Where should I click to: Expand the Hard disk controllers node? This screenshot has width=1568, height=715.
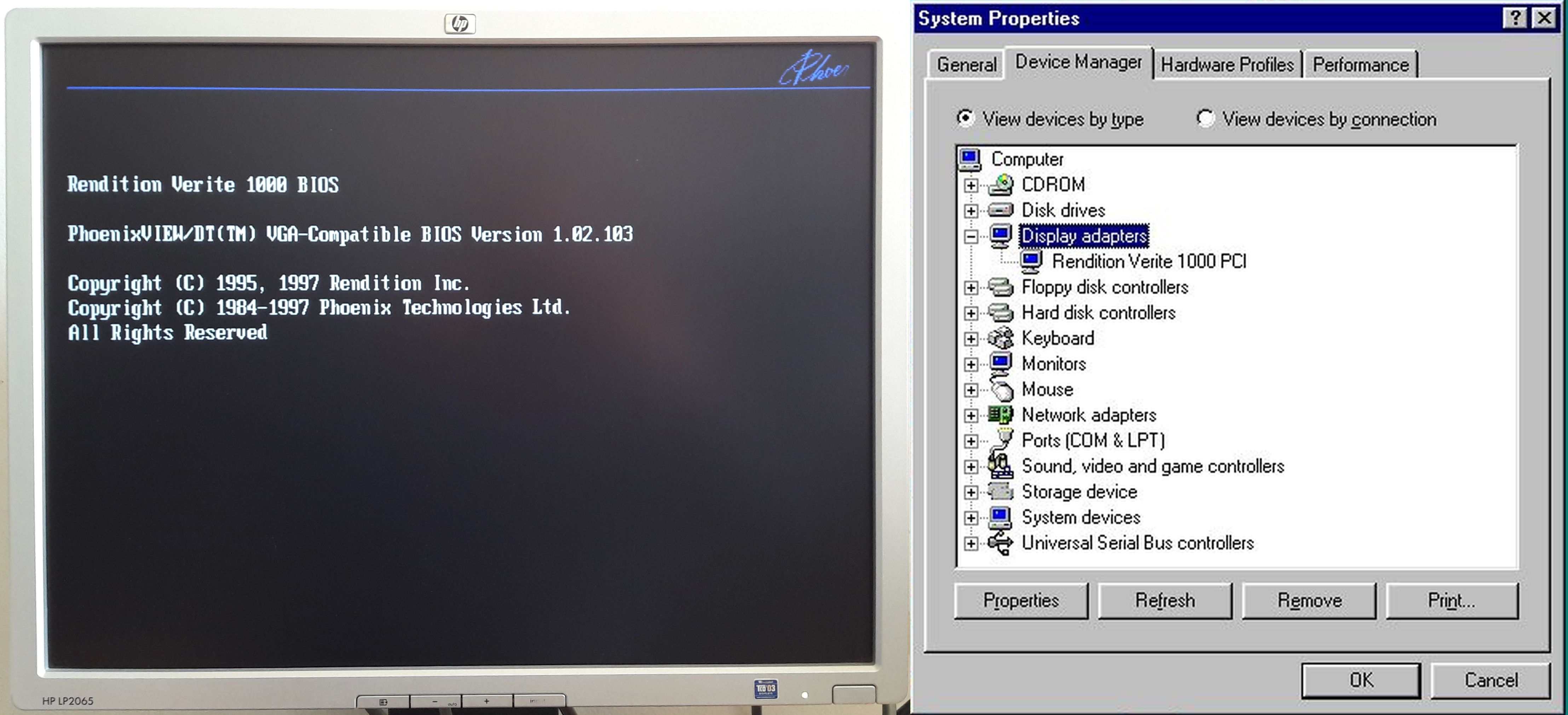tap(972, 313)
